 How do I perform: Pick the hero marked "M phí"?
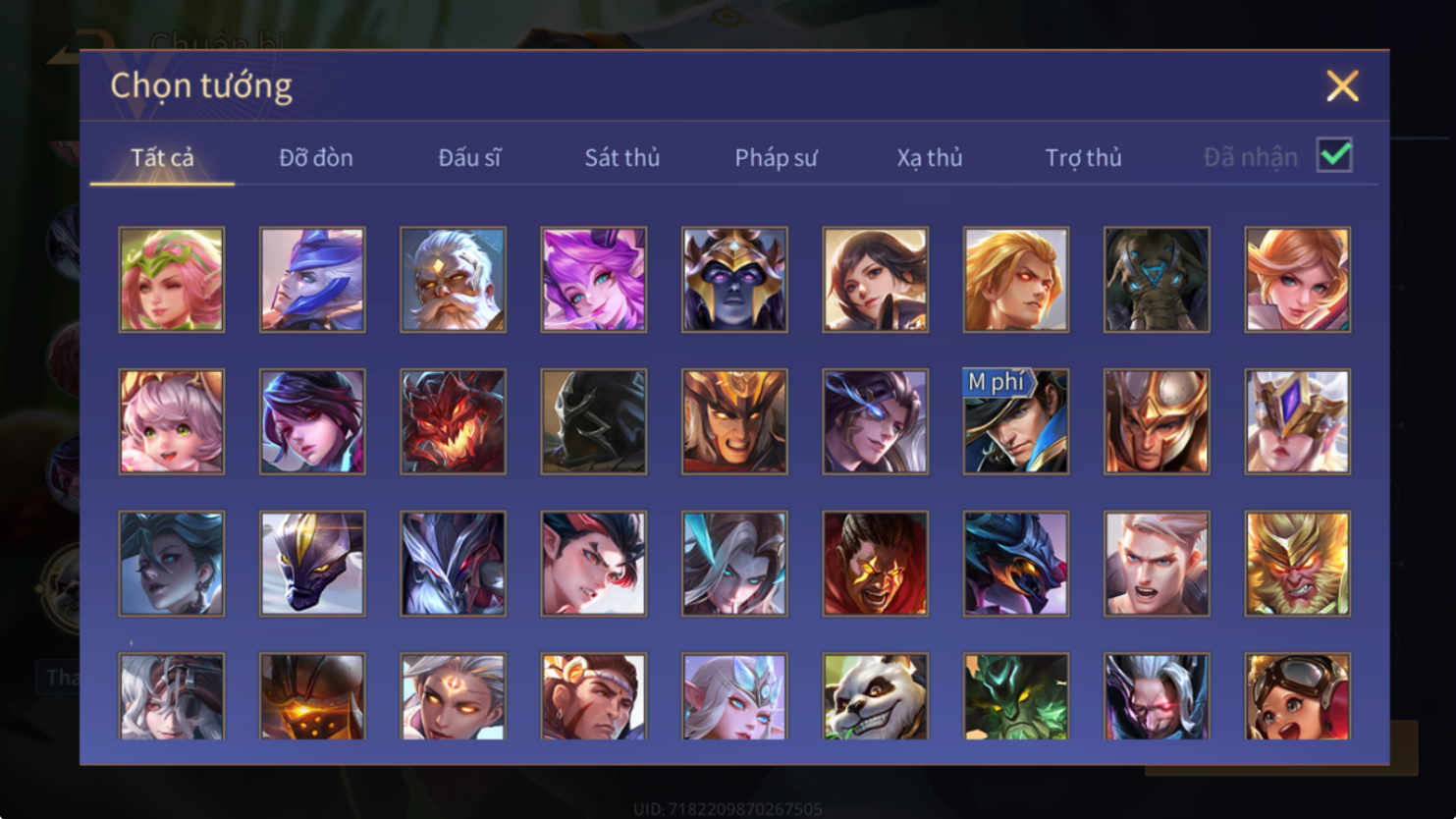pyautogui.click(x=1016, y=421)
